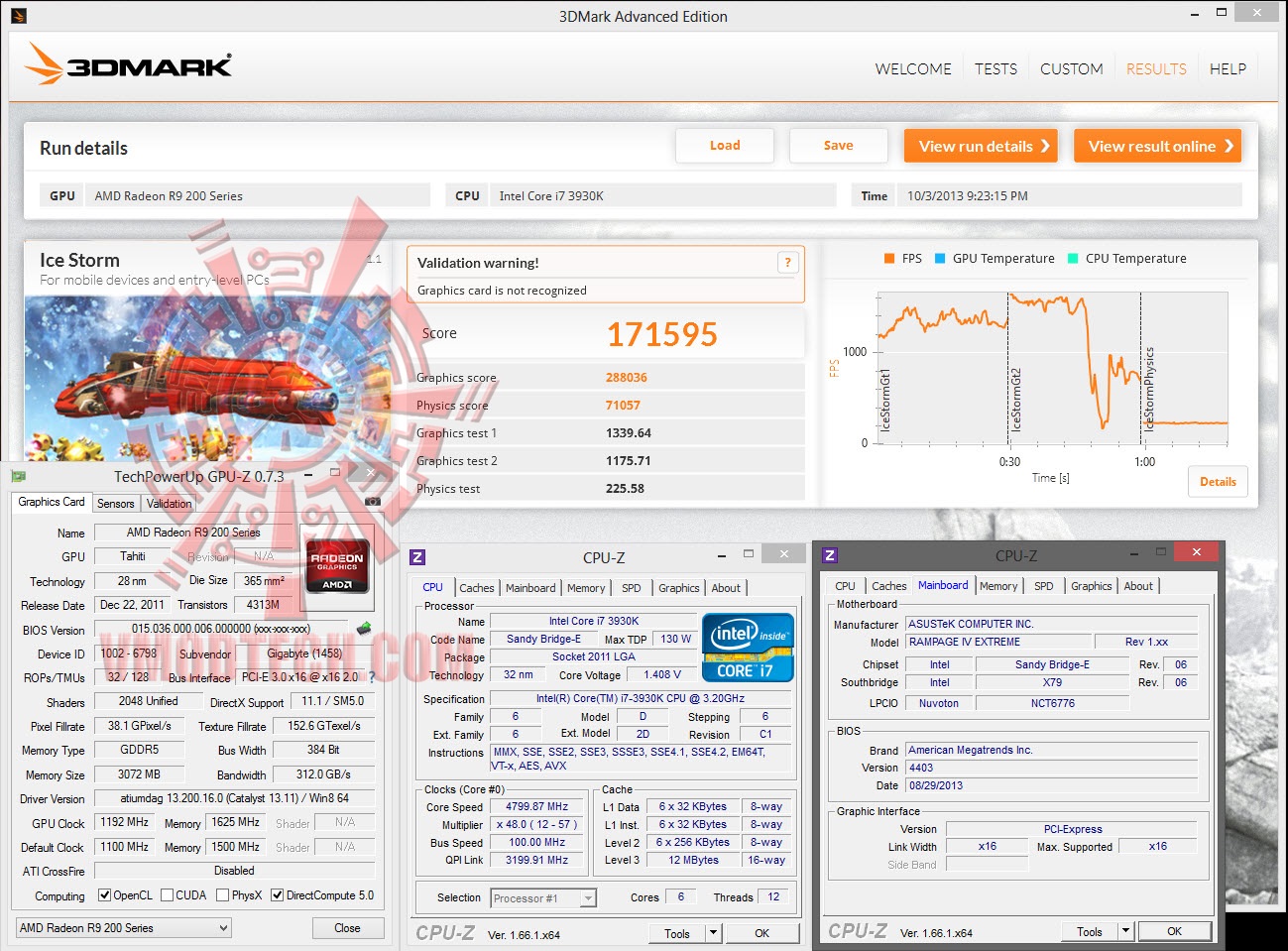1288x951 pixels.
Task: Open the SPD tab in the CPU-Z mainboard window
Action: (1044, 586)
